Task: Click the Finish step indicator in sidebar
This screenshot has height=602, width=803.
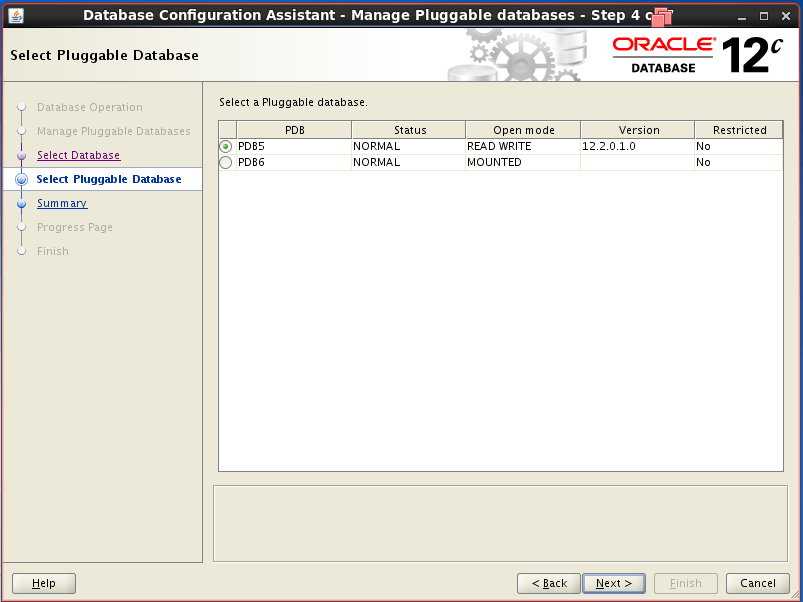Action: (21, 251)
